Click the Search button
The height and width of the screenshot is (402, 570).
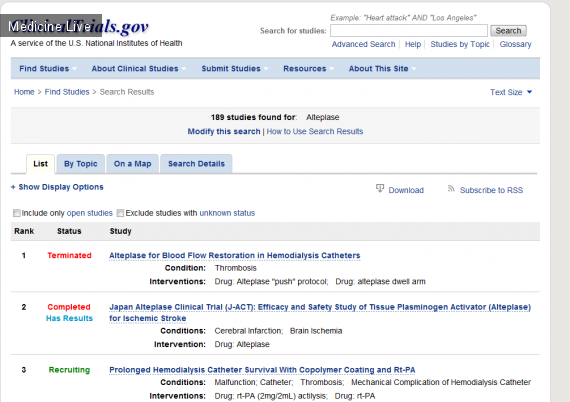[x=508, y=31]
